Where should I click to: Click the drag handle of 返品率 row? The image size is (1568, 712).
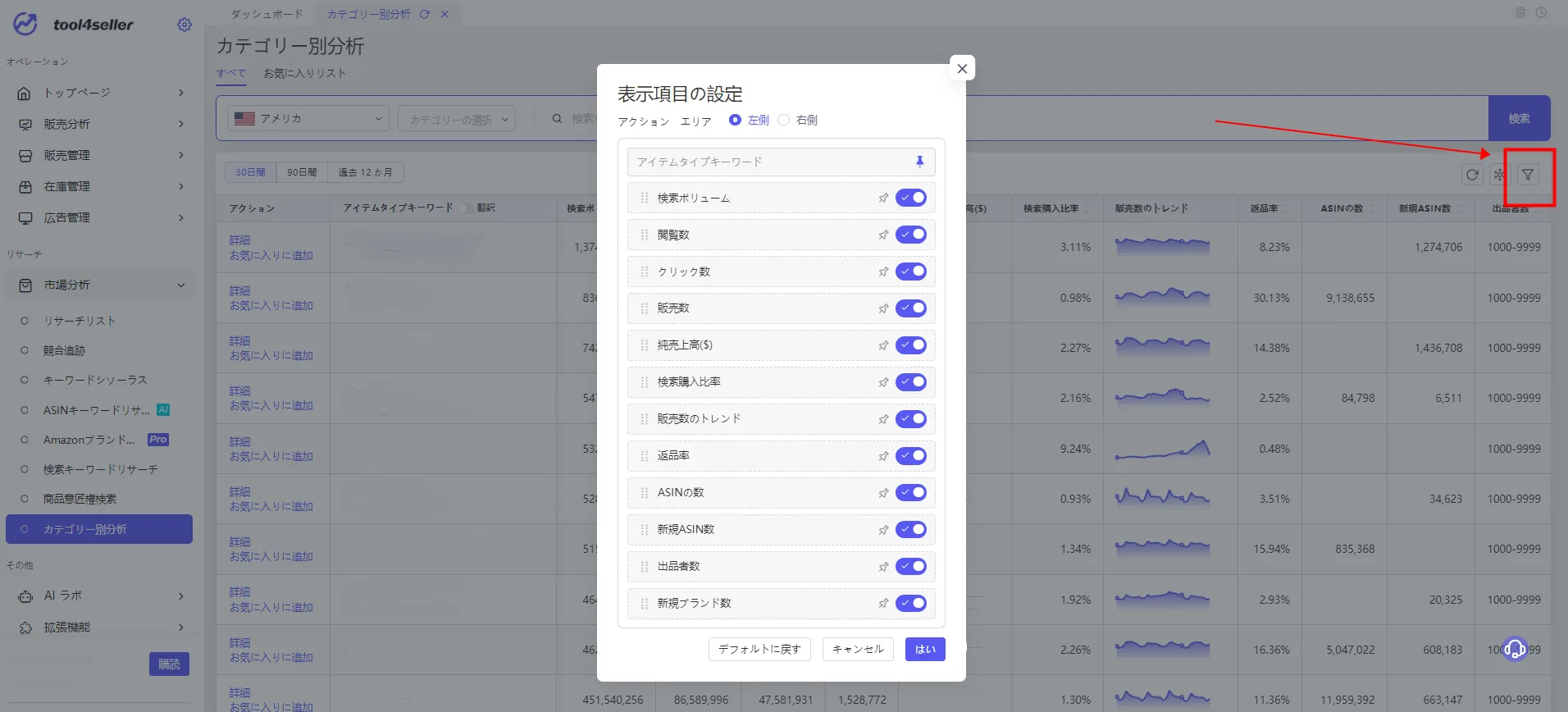click(x=644, y=456)
